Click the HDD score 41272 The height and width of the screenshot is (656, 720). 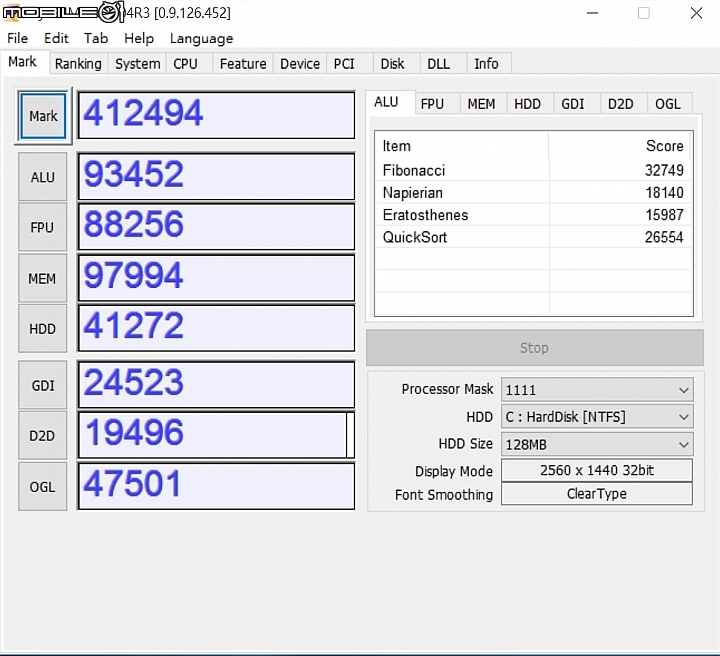click(216, 329)
